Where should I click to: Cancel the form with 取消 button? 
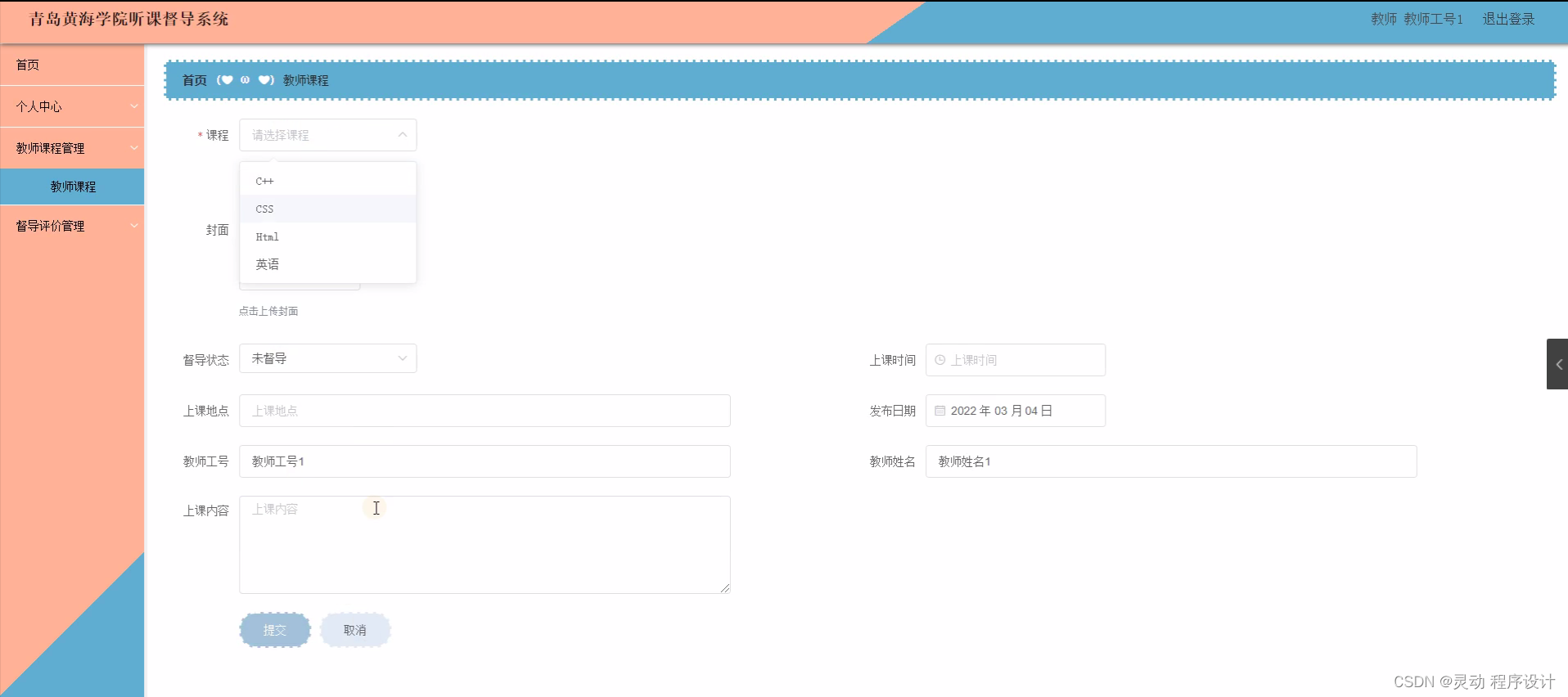pos(355,630)
